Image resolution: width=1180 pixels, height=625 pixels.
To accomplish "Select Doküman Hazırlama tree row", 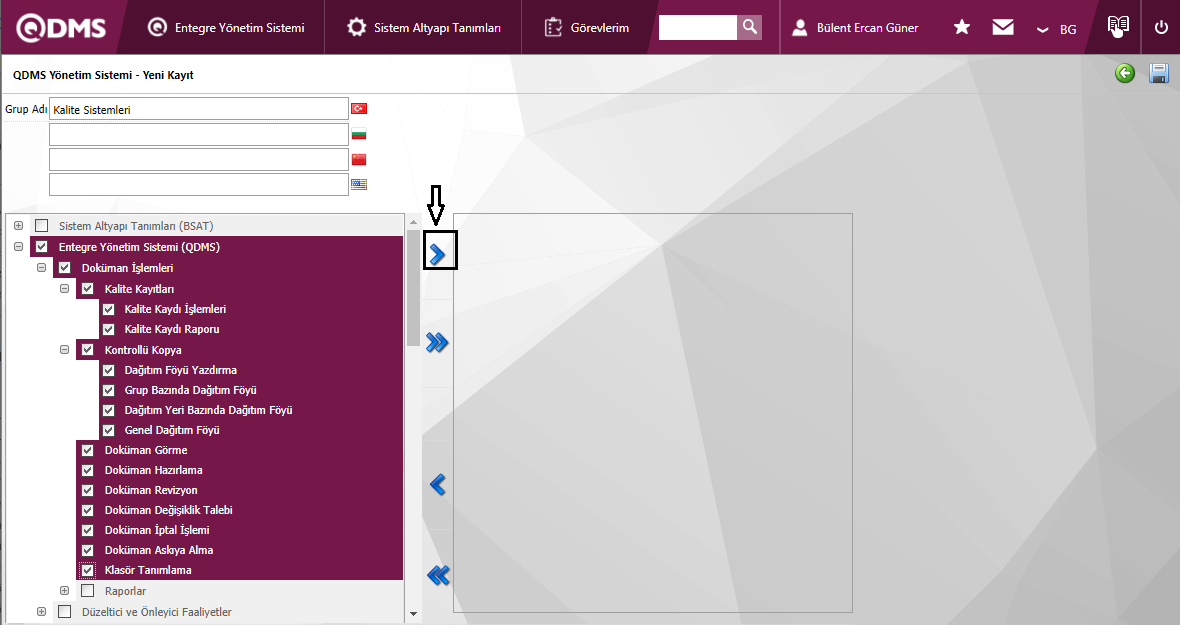I will [240, 470].
